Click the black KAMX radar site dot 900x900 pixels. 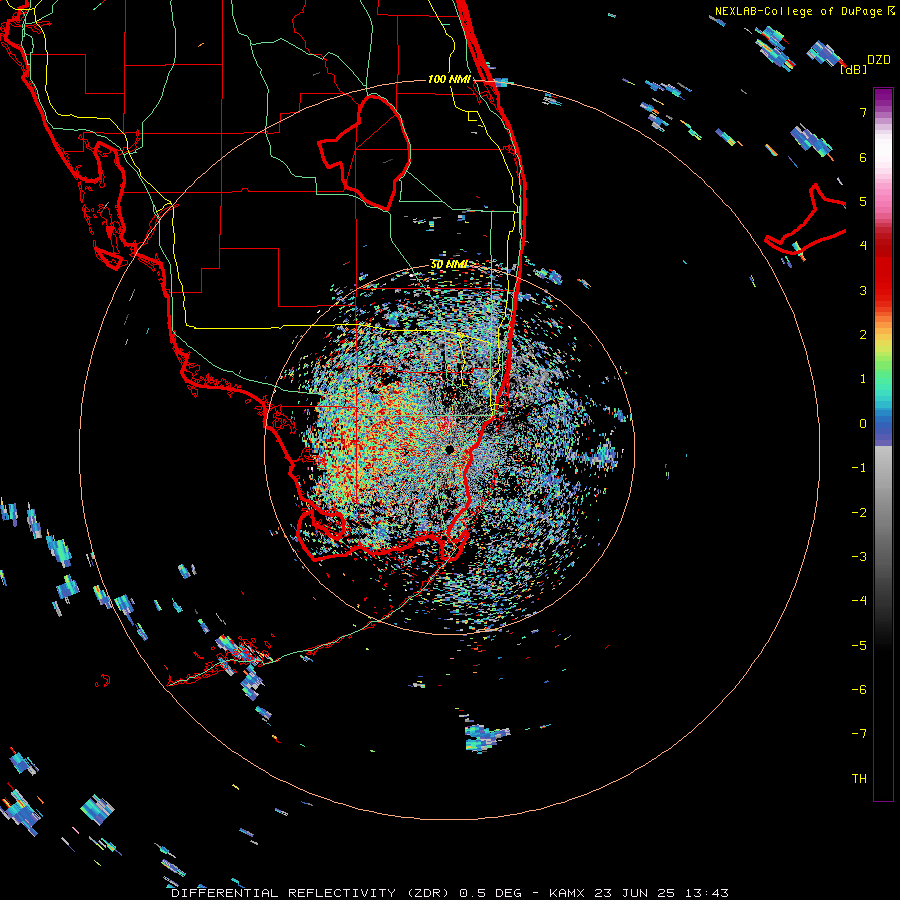tap(450, 449)
